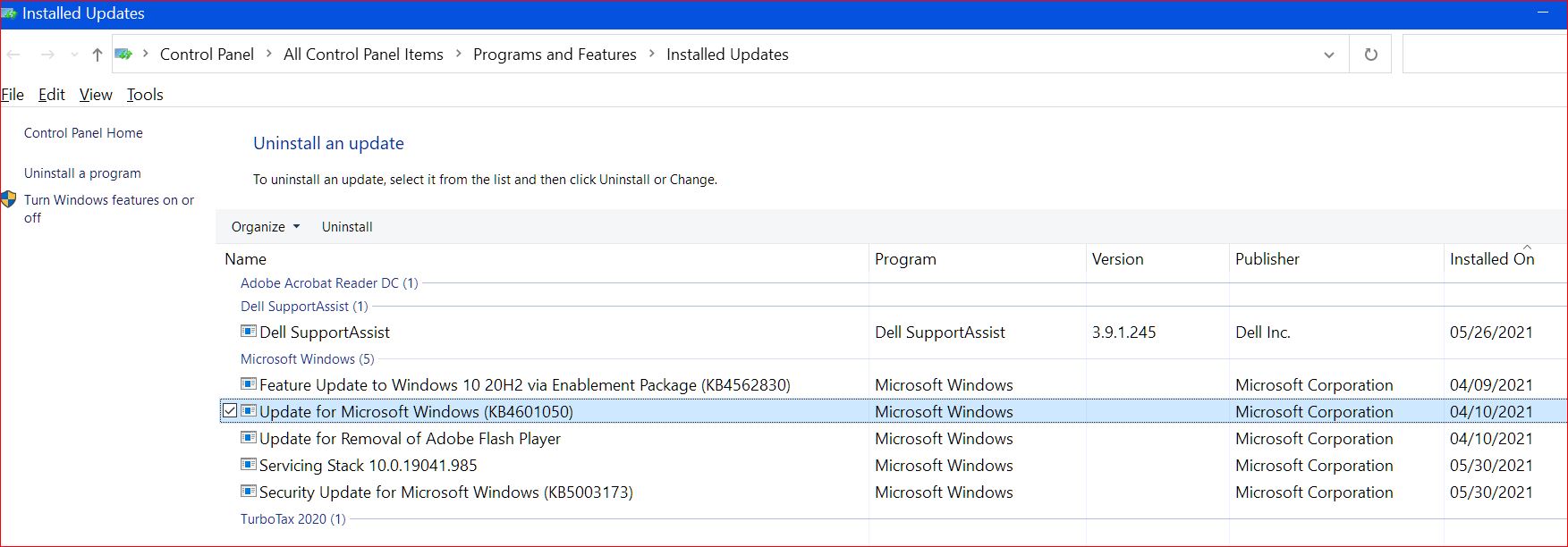Screen dimensions: 1568x547
Task: Click the search input box
Action: (x=1485, y=55)
